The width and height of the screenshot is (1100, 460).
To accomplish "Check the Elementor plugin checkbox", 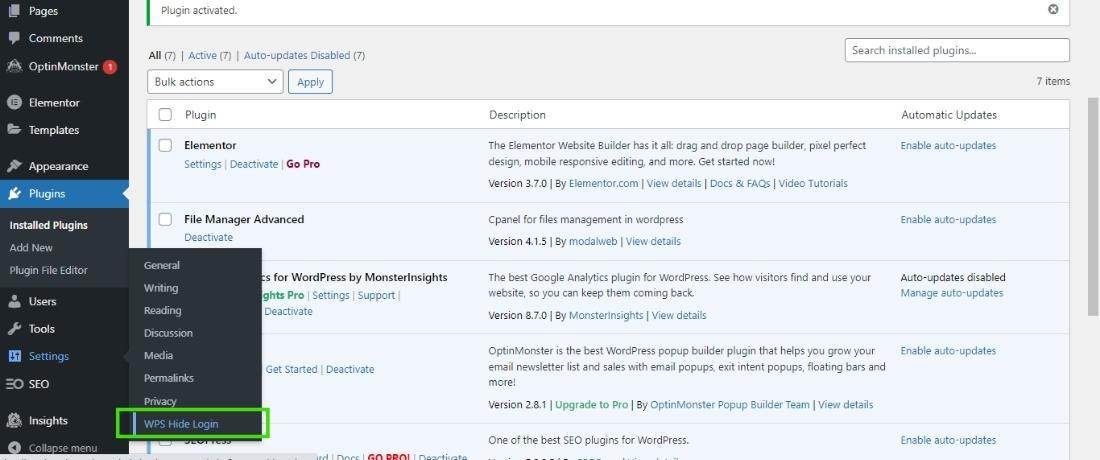I will tap(165, 145).
